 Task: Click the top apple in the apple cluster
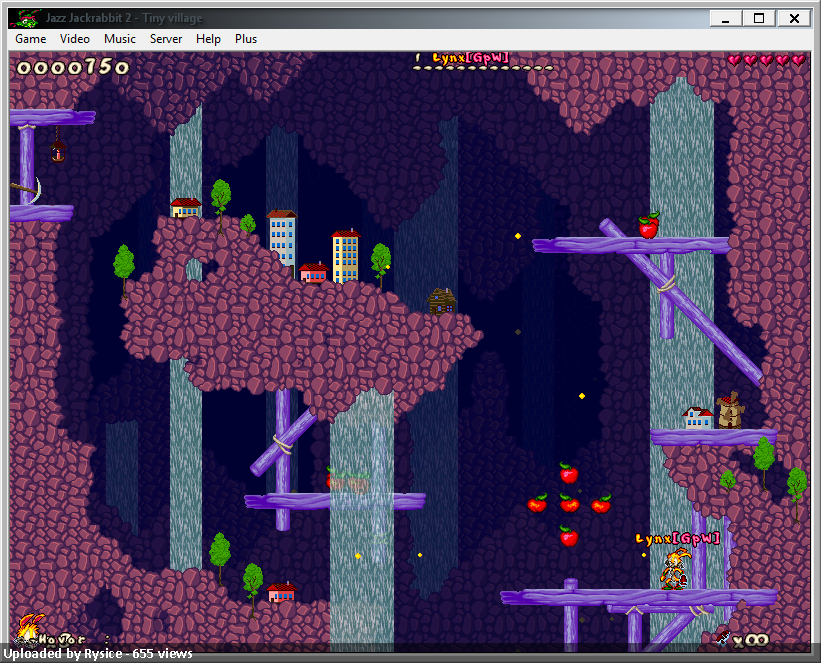[x=568, y=473]
